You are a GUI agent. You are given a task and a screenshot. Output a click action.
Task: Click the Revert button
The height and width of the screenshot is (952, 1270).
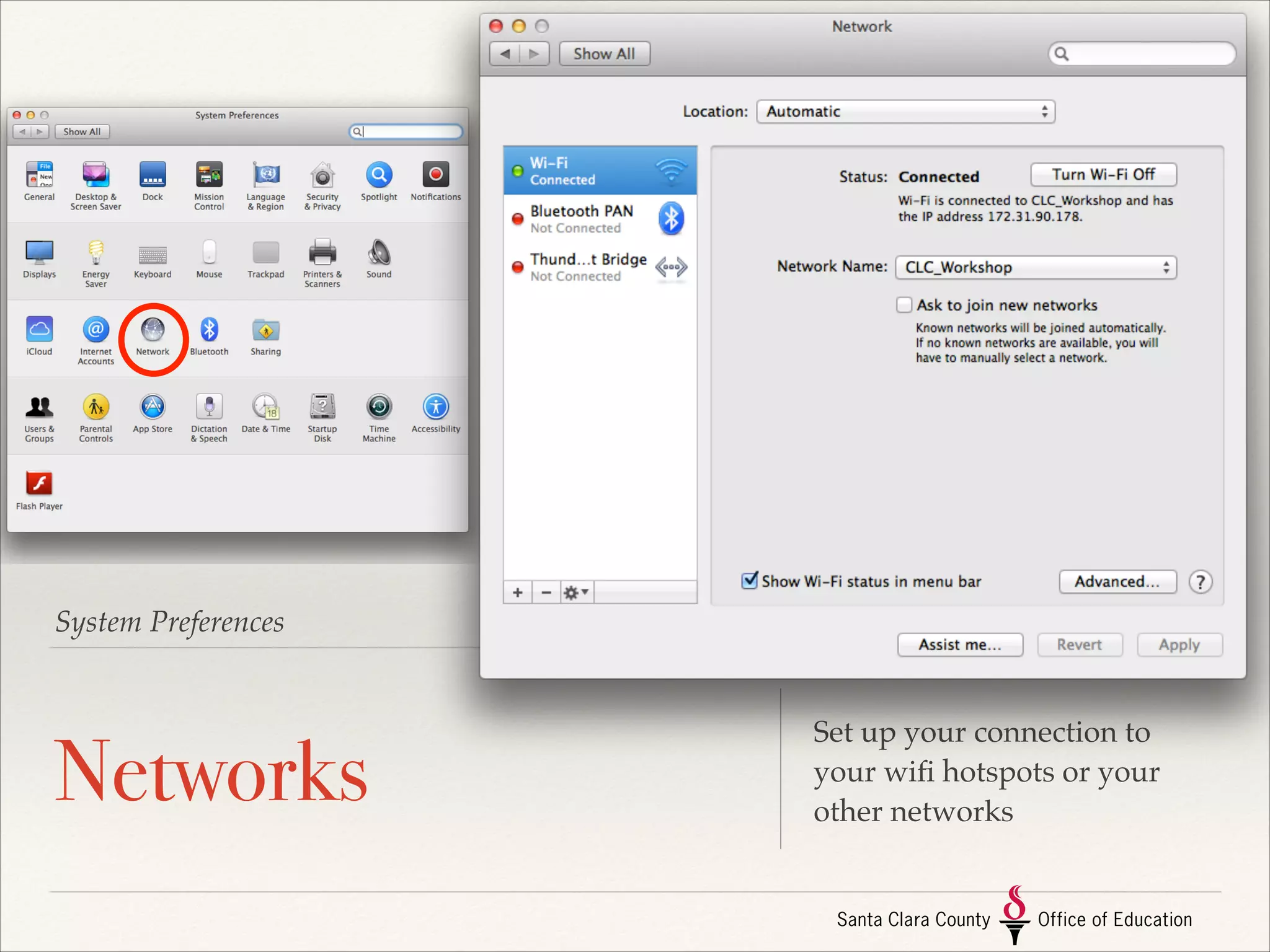1080,645
